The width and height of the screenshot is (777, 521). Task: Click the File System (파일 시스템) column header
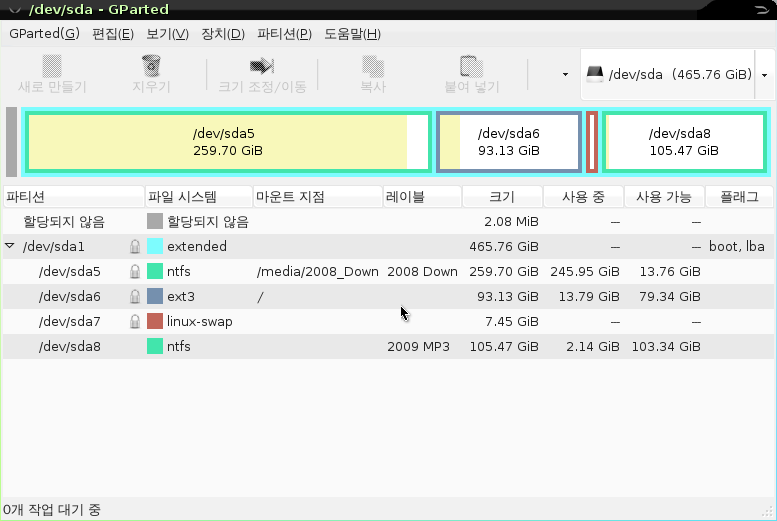199,197
